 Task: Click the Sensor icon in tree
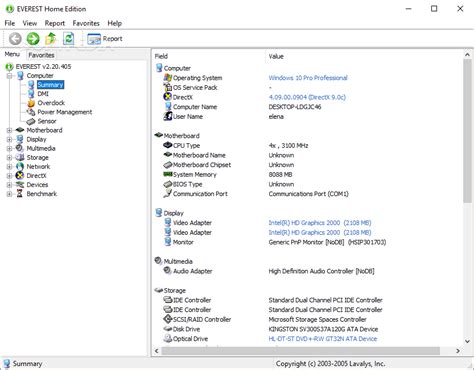tap(31, 121)
